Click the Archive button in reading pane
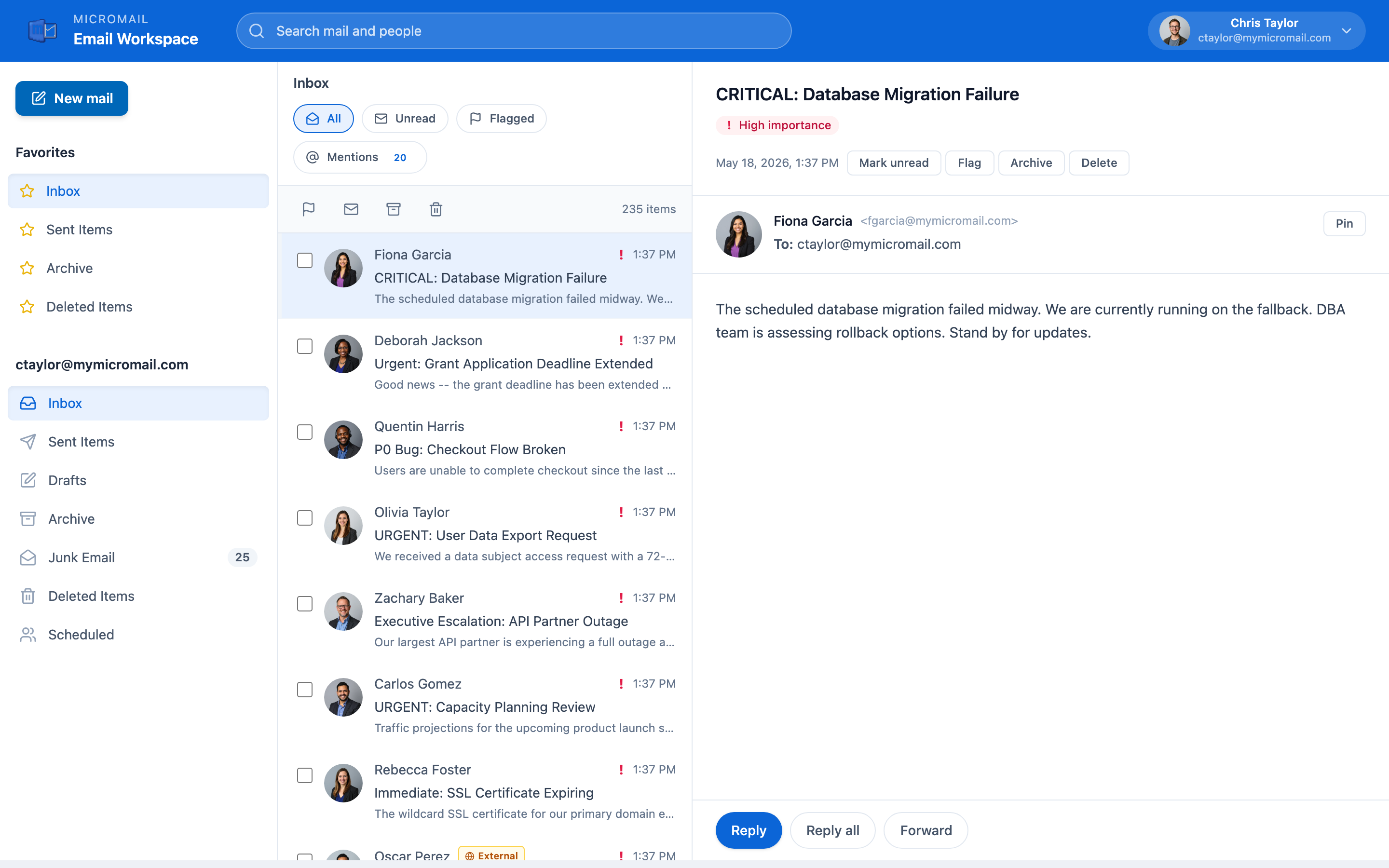 [x=1031, y=163]
